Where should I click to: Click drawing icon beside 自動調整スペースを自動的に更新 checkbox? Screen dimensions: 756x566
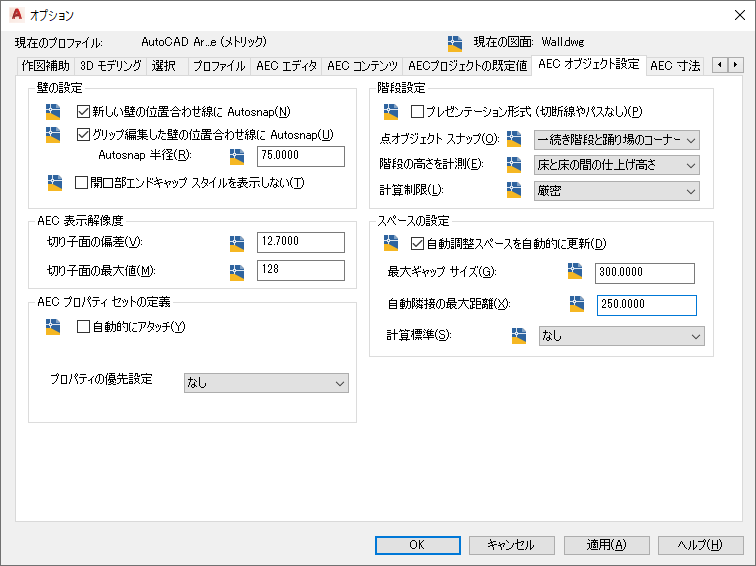coord(391,243)
